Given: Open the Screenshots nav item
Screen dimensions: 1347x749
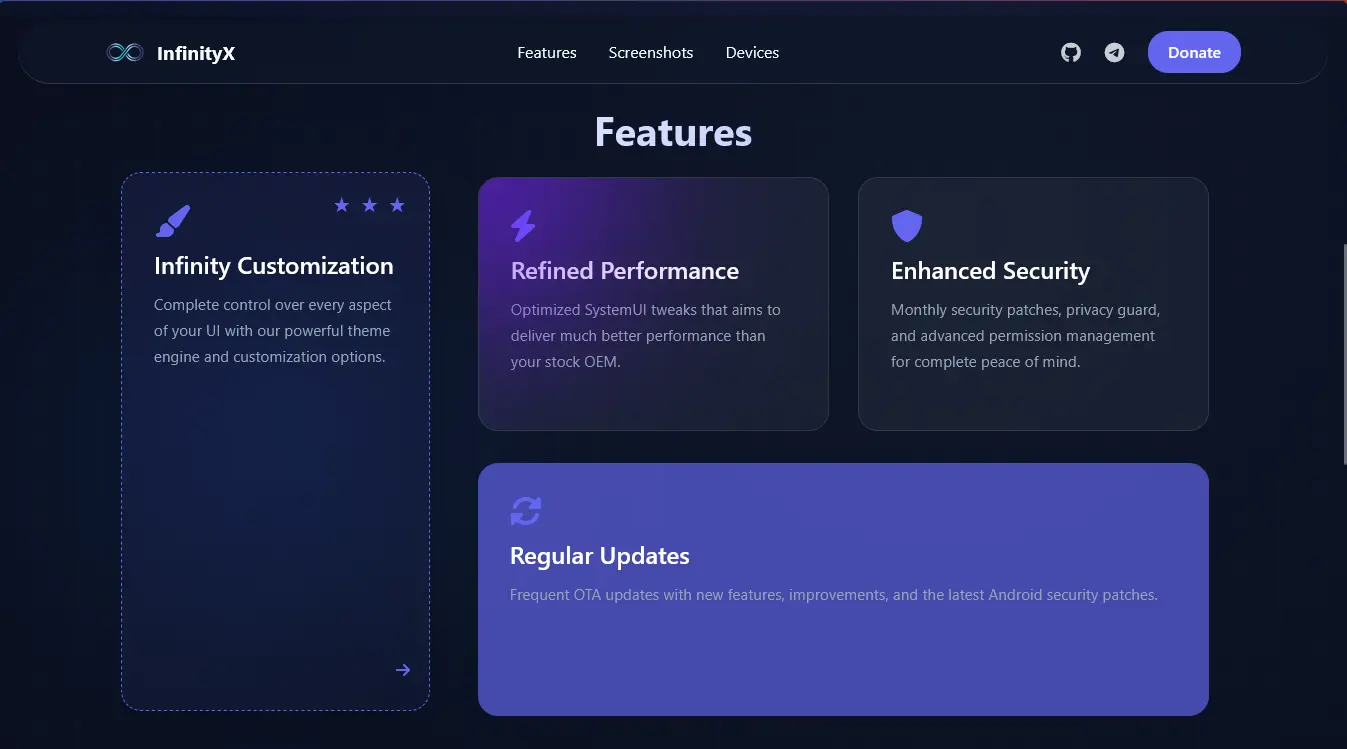Looking at the screenshot, I should [x=651, y=53].
